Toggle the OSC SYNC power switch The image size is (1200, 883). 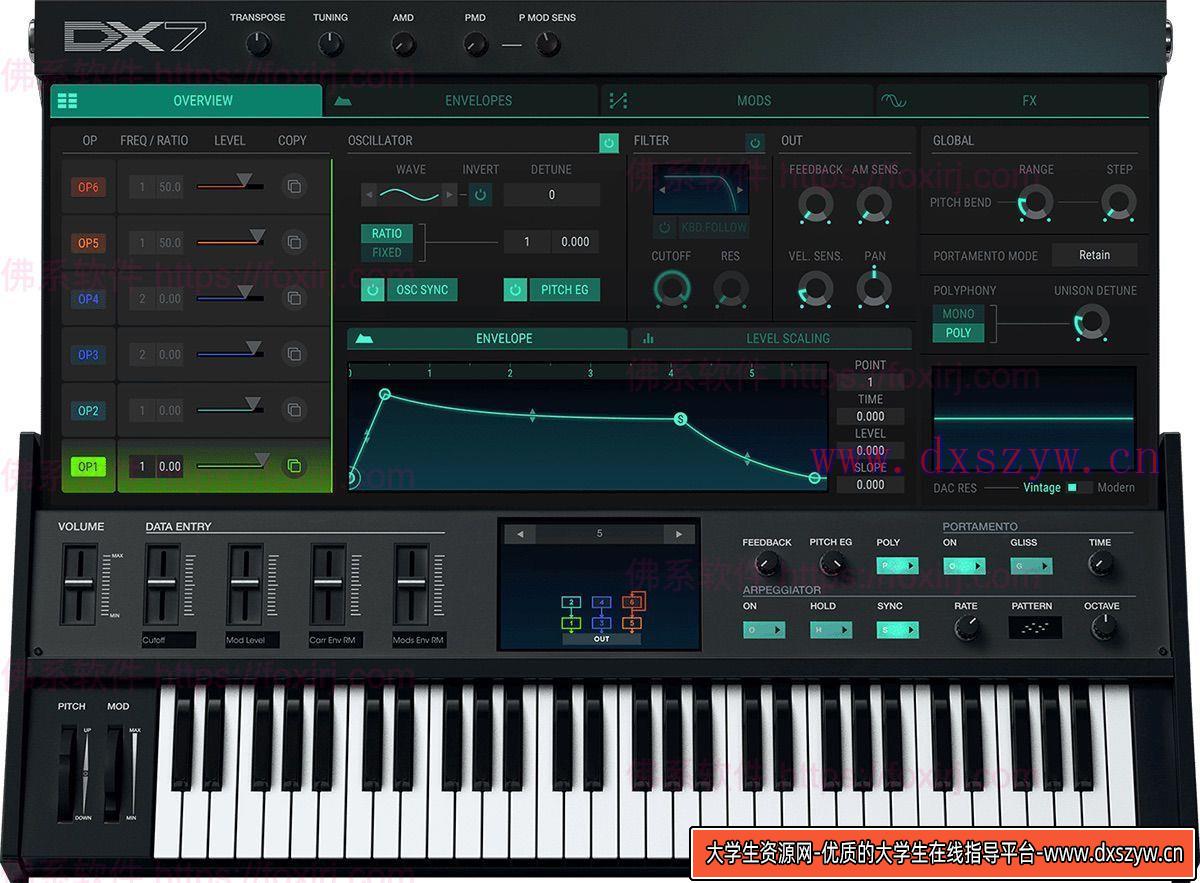point(373,290)
